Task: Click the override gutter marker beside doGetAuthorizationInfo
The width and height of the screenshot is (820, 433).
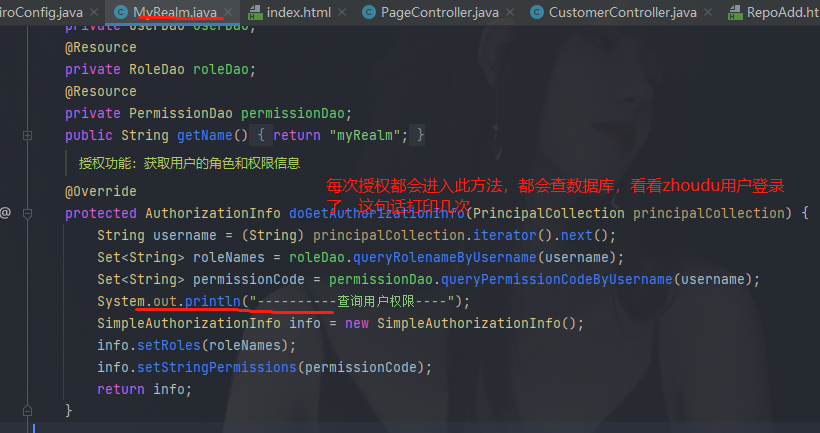Action: click(5, 213)
